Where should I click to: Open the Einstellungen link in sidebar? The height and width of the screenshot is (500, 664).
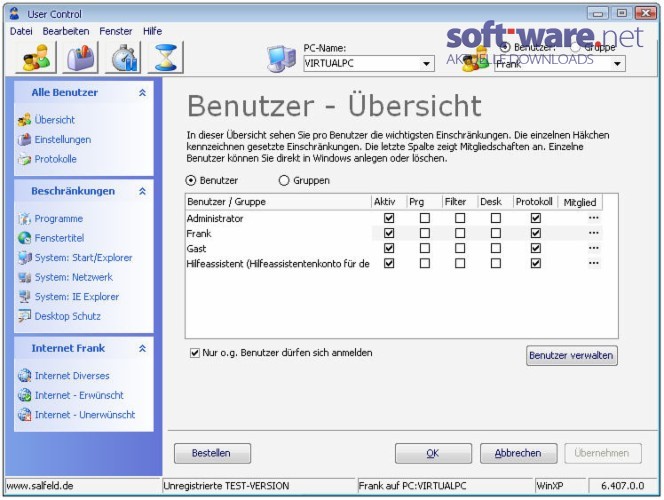point(63,139)
